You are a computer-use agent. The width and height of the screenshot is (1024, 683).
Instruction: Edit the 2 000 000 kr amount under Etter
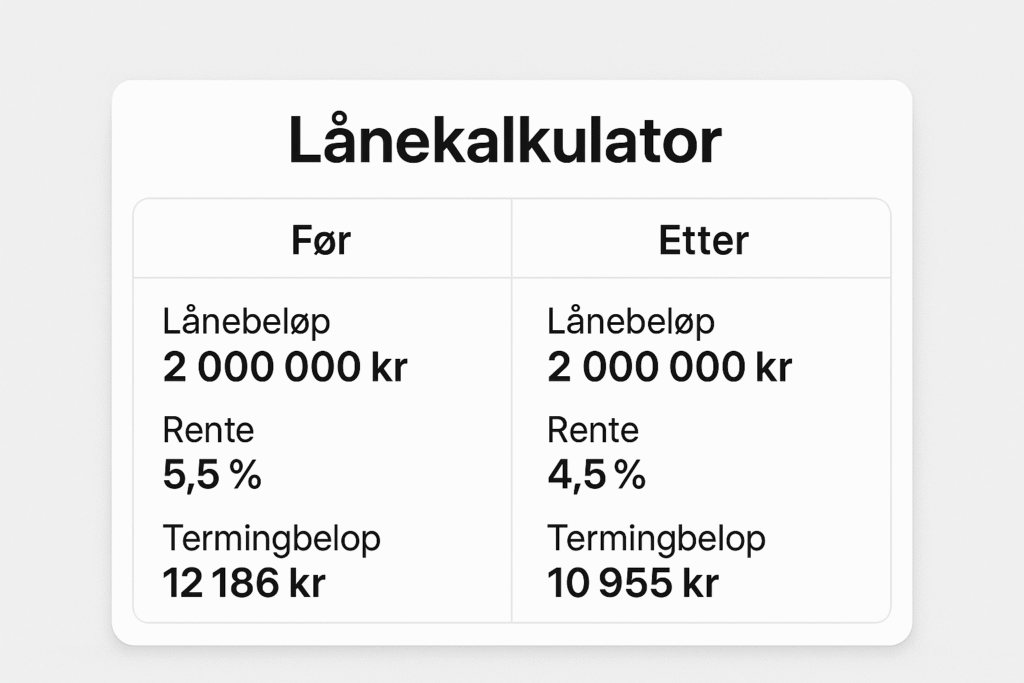670,368
